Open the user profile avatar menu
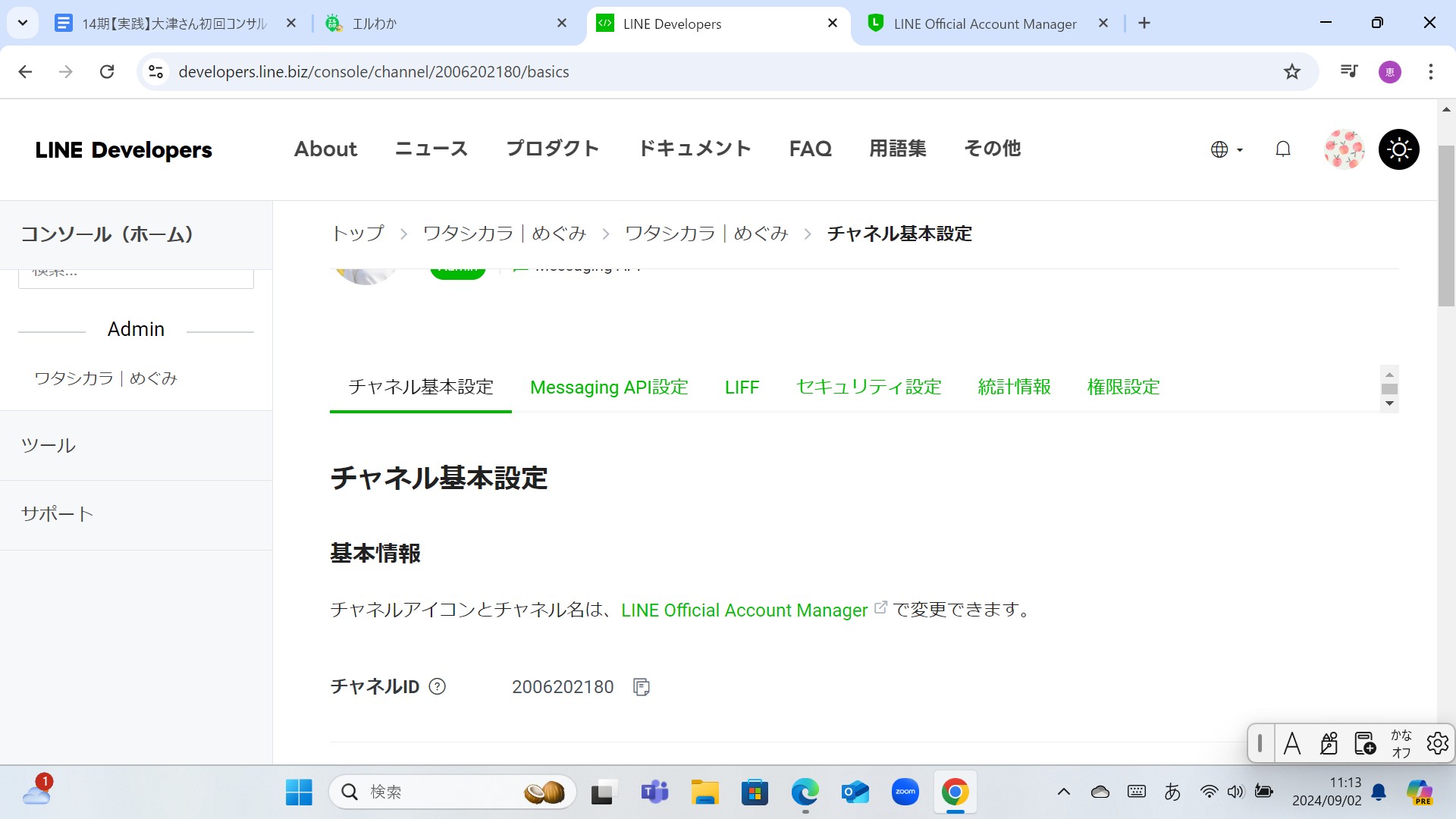The width and height of the screenshot is (1456, 819). pos(1344,149)
